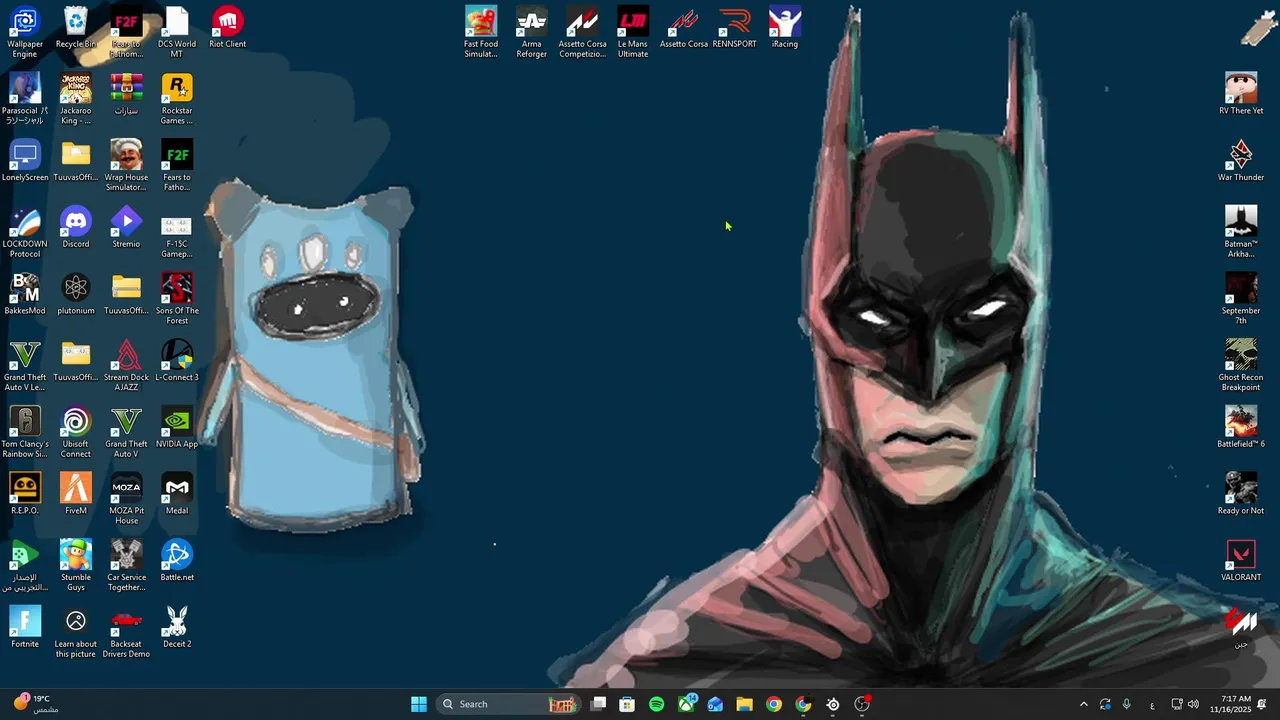Open Battlefield 6 shortcut
Viewport: 1280px width, 720px height.
[1241, 428]
